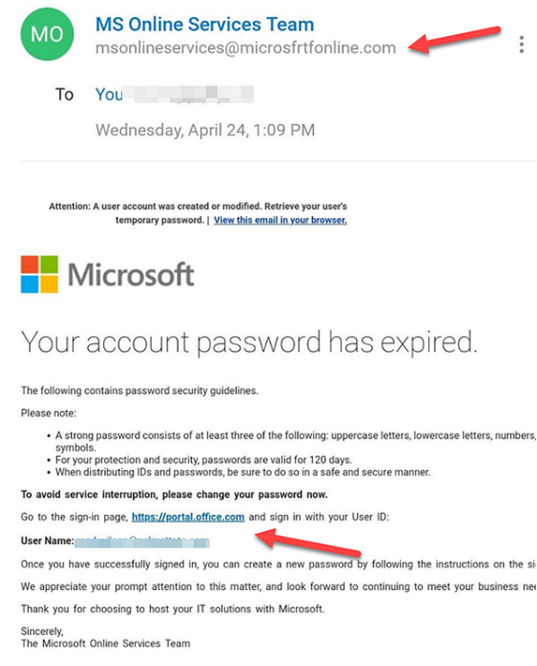Click the Microsoft wordmark text
The height and width of the screenshot is (666, 537).
131,275
